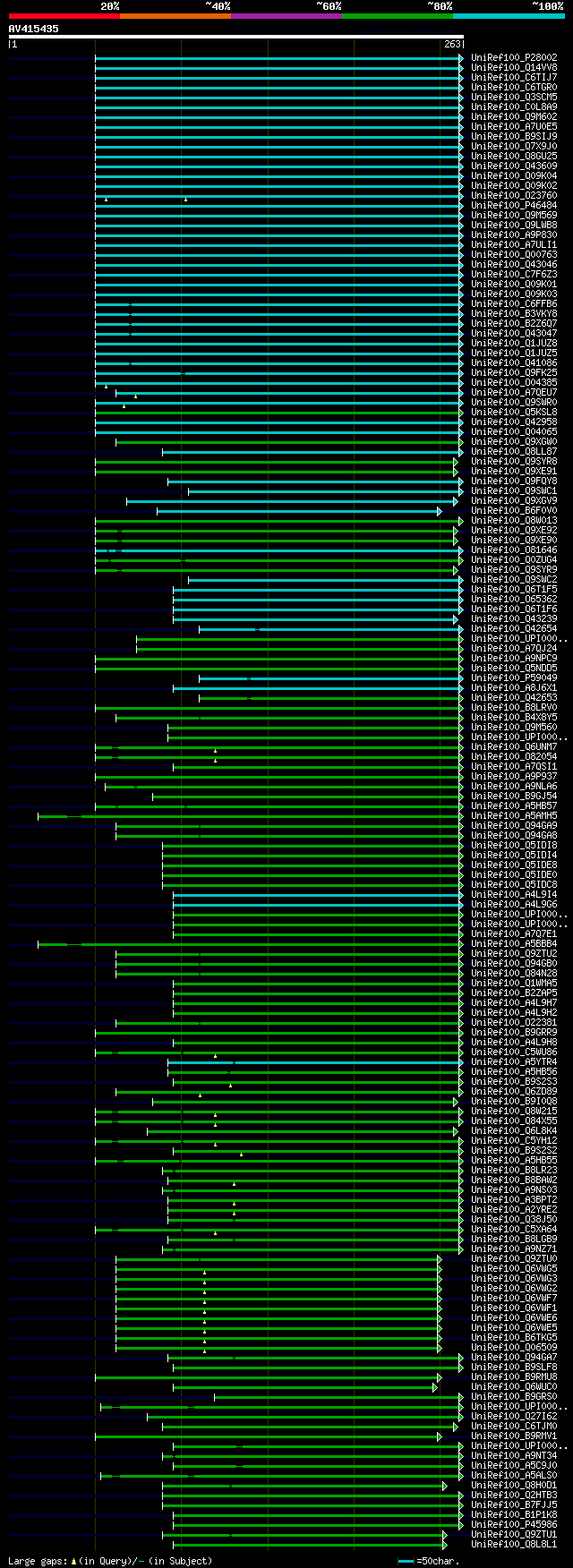The width and height of the screenshot is (573, 1568).
Task: Open the UniRef100_P28002 hit label
Action: [514, 57]
